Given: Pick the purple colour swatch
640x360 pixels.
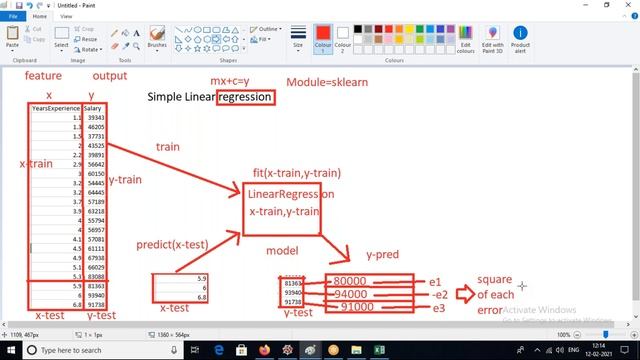Looking at the screenshot, I should (451, 29).
